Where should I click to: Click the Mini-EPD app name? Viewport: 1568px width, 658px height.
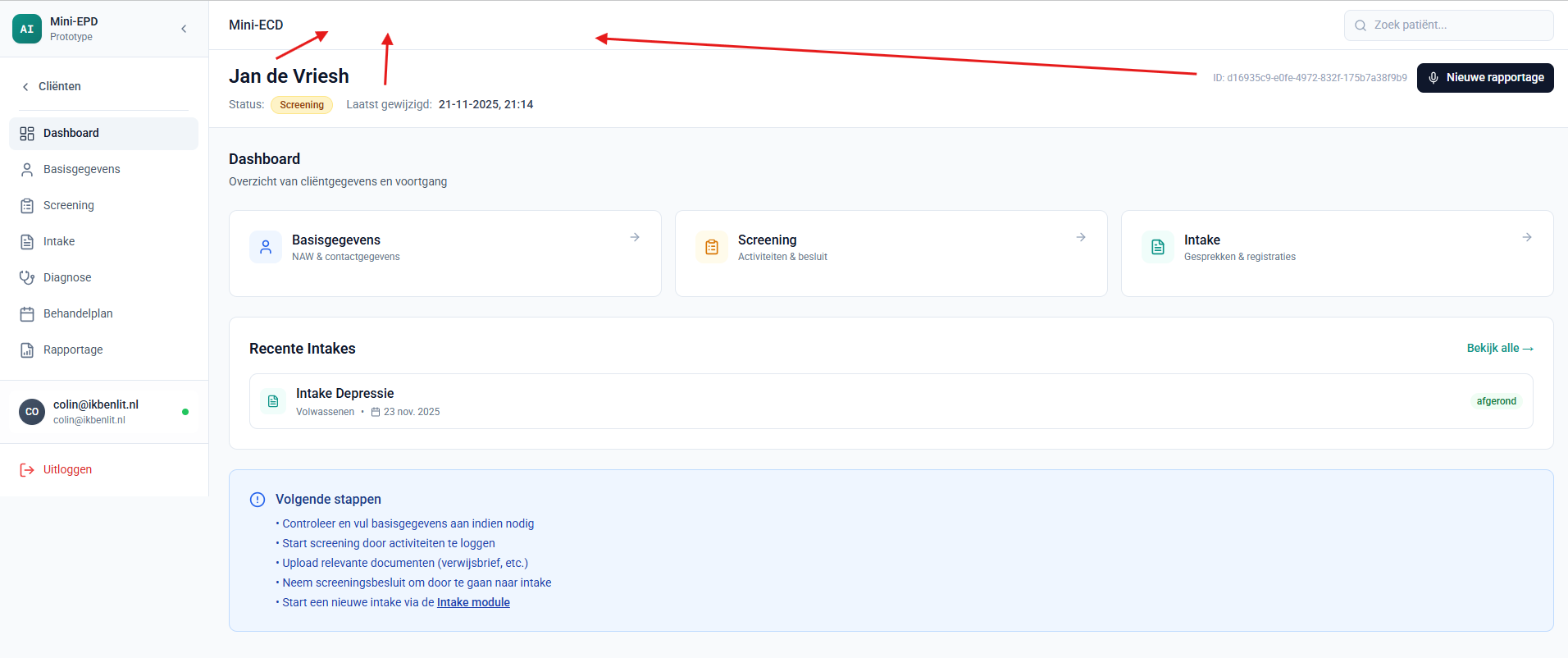[74, 22]
